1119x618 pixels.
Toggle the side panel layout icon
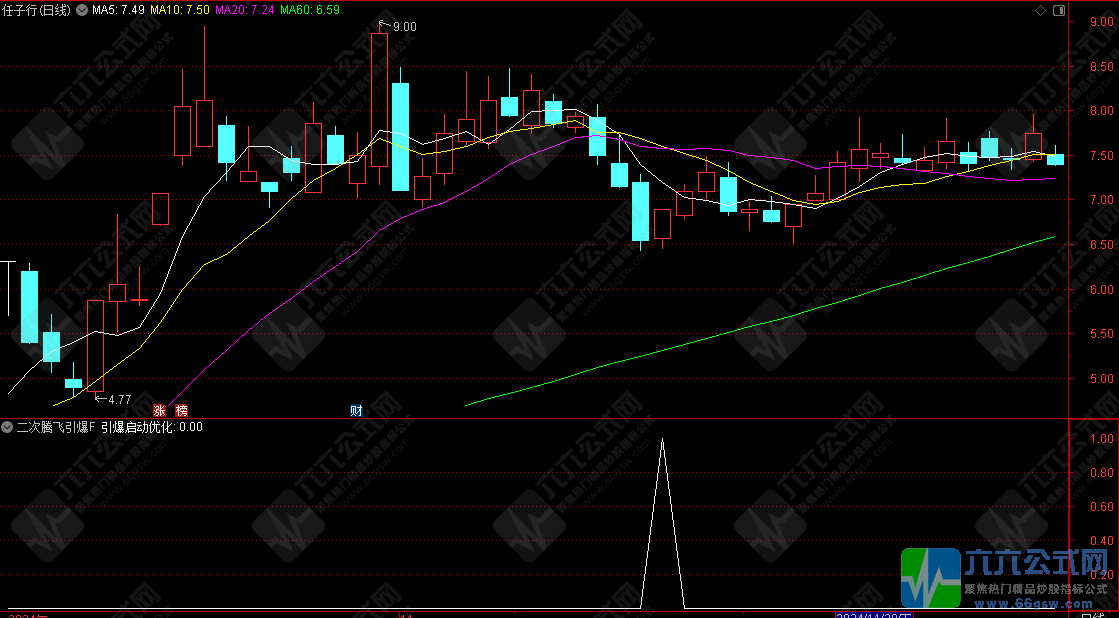[1058, 10]
